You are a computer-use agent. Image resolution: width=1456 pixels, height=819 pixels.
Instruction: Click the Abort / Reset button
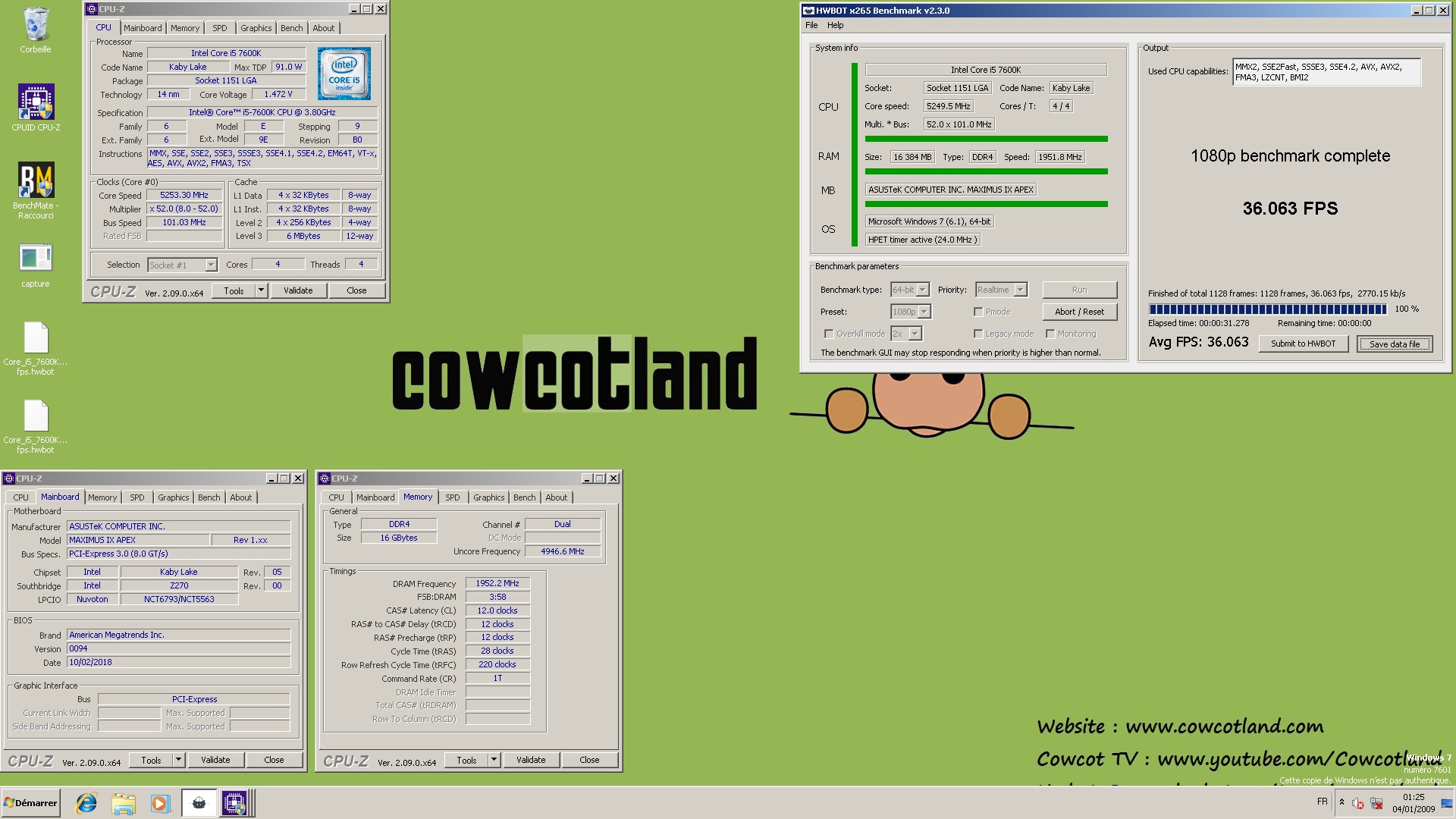[1079, 312]
